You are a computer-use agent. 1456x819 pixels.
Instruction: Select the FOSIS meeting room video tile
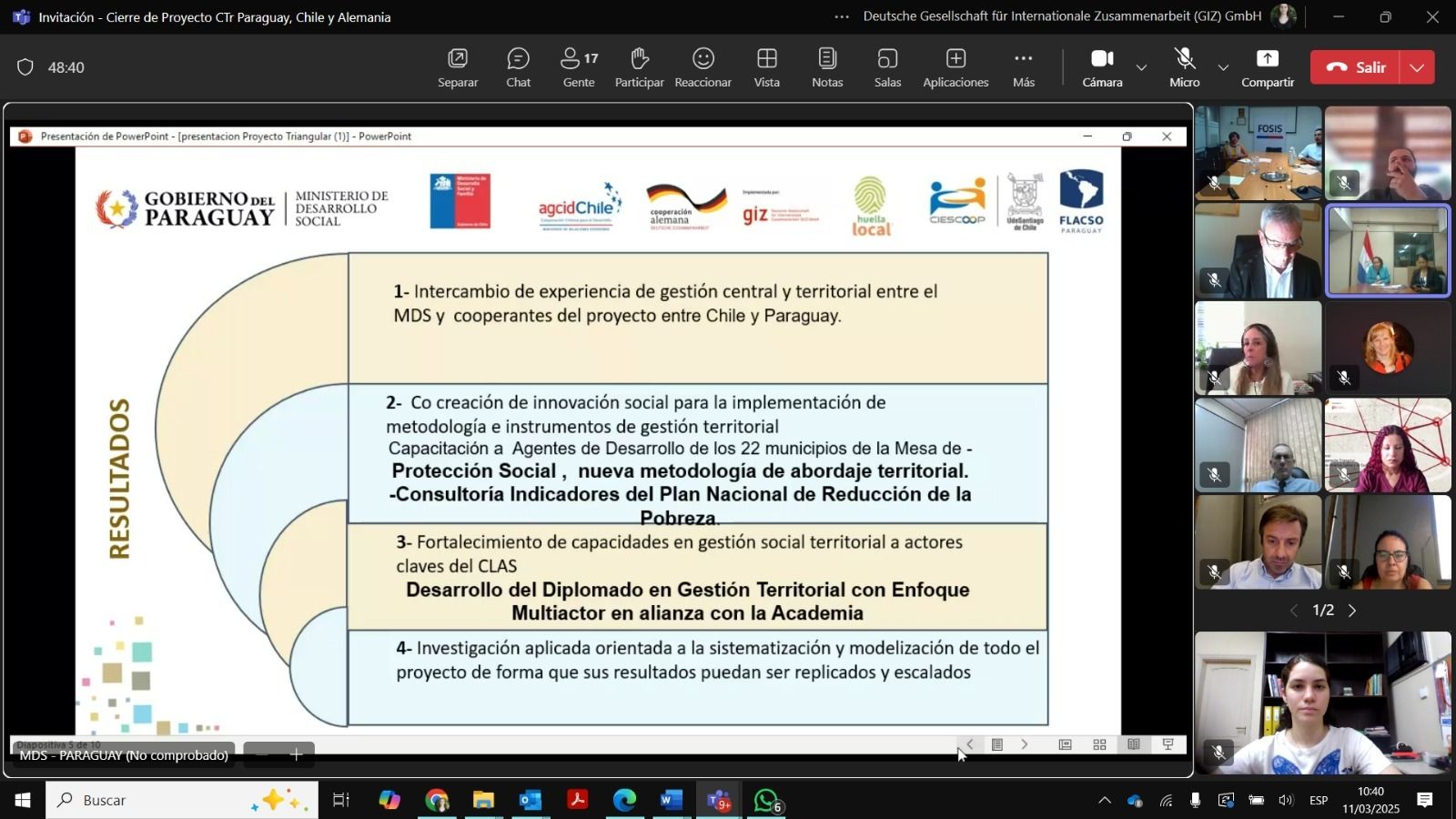click(x=1259, y=153)
